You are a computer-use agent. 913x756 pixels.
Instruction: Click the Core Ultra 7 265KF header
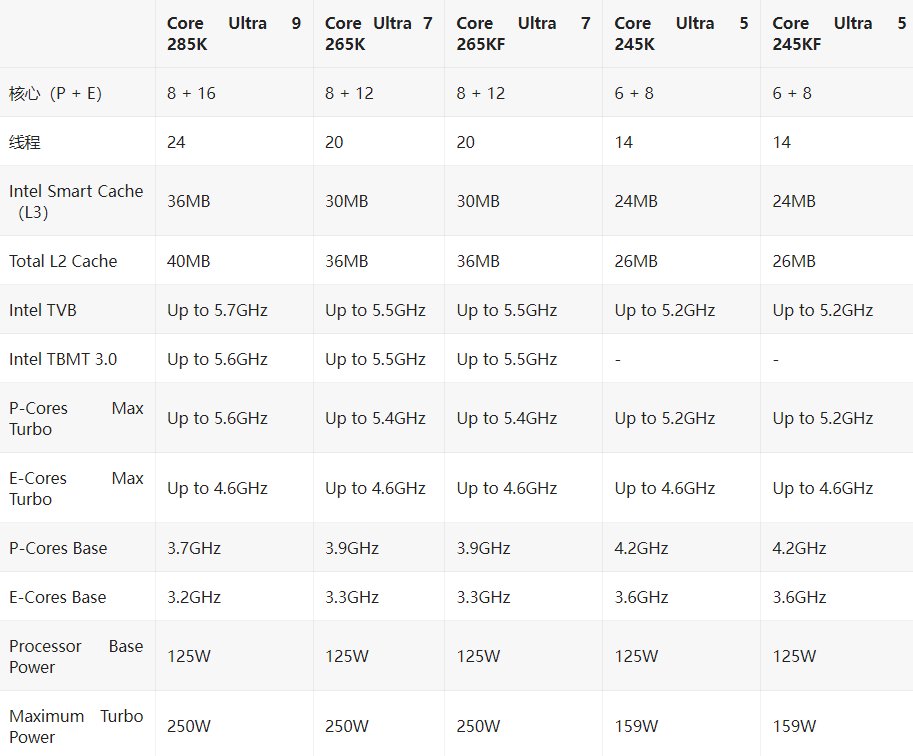point(523,33)
